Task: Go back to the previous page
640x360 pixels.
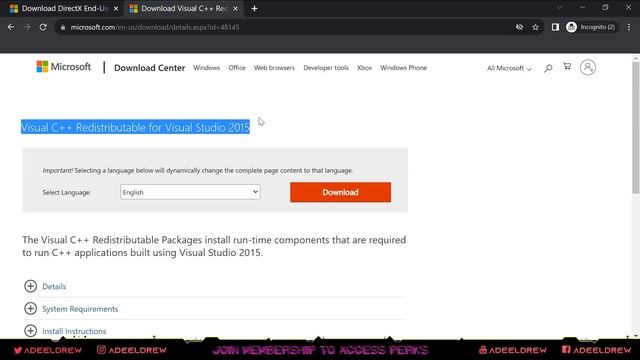Action: coord(11,27)
